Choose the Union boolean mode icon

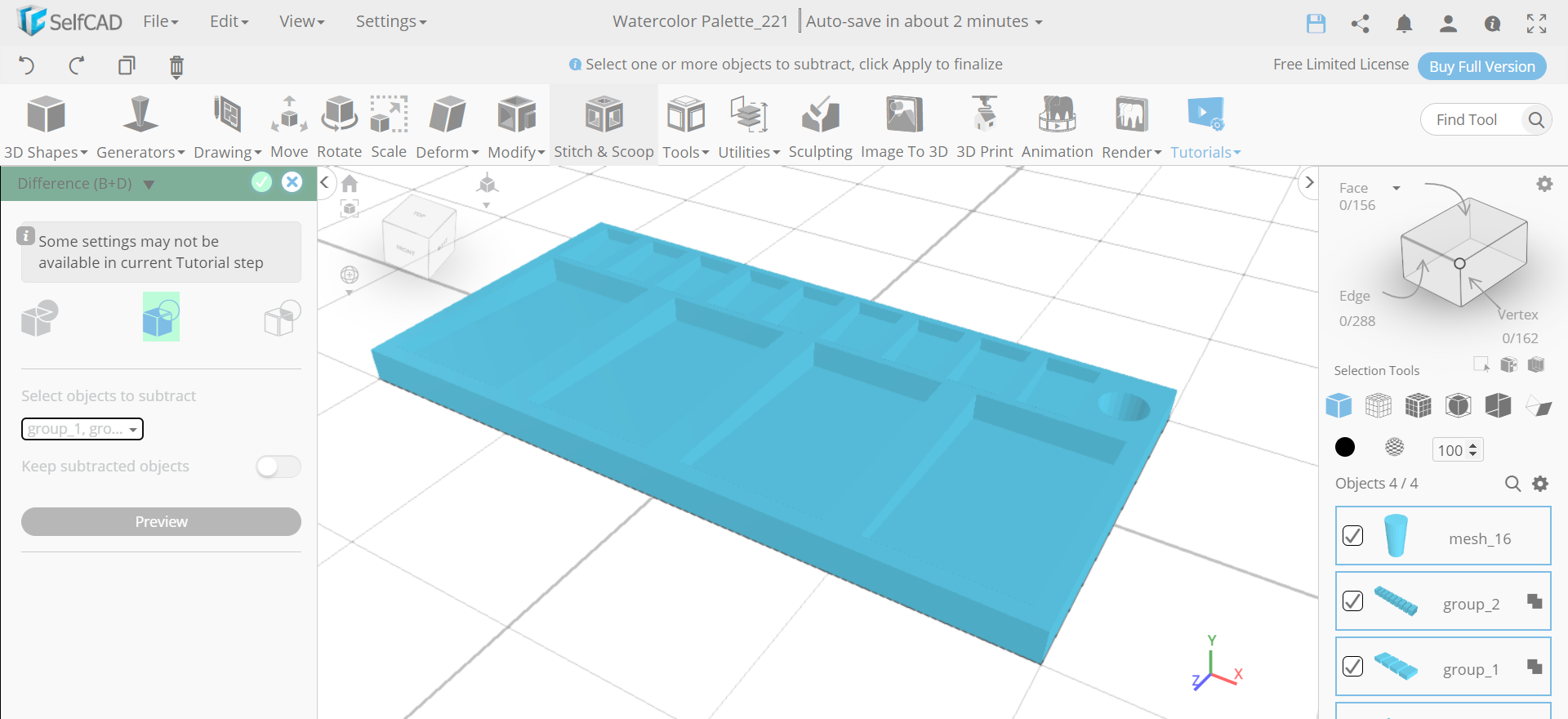(39, 318)
